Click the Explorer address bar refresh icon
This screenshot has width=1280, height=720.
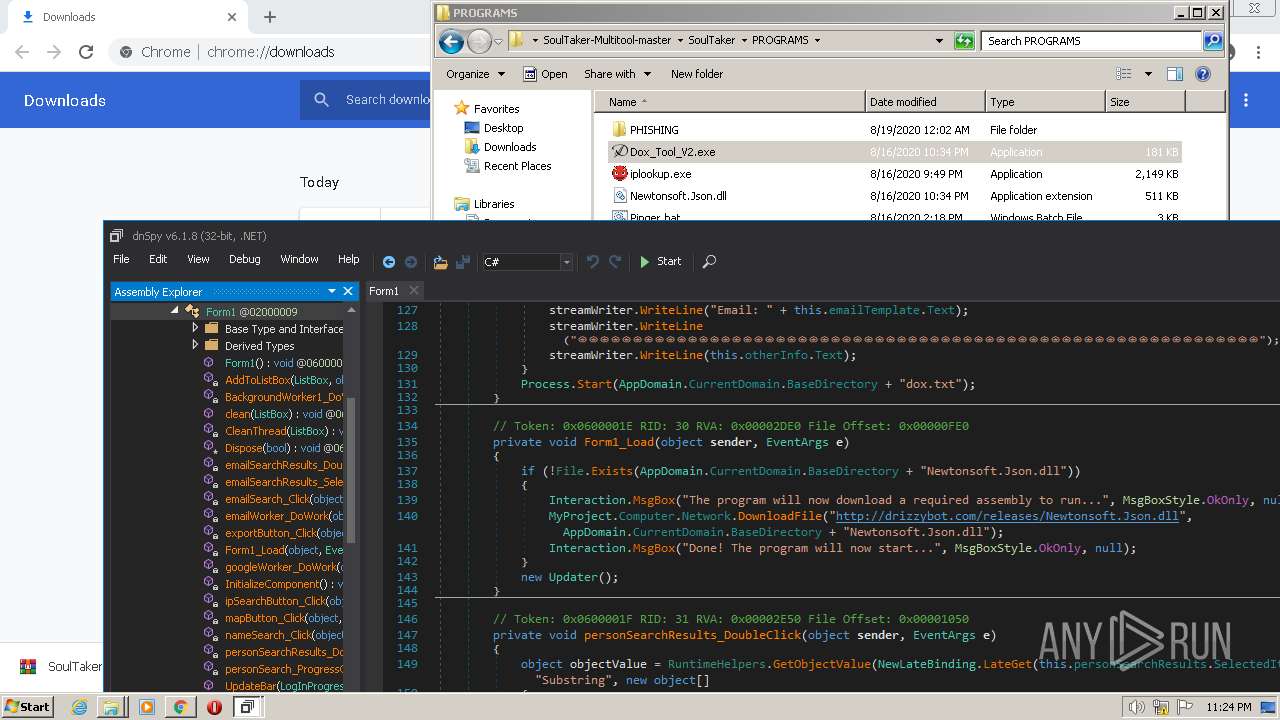point(964,41)
